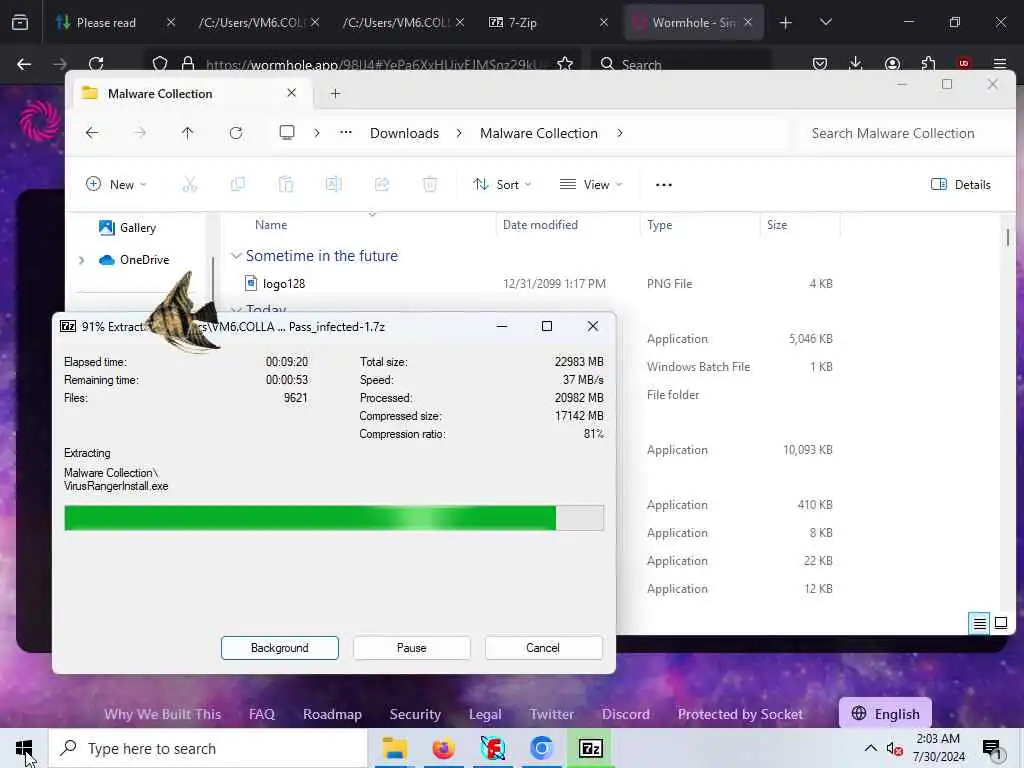1024x768 pixels.
Task: Pause the 7-Zip extraction
Action: 411,648
